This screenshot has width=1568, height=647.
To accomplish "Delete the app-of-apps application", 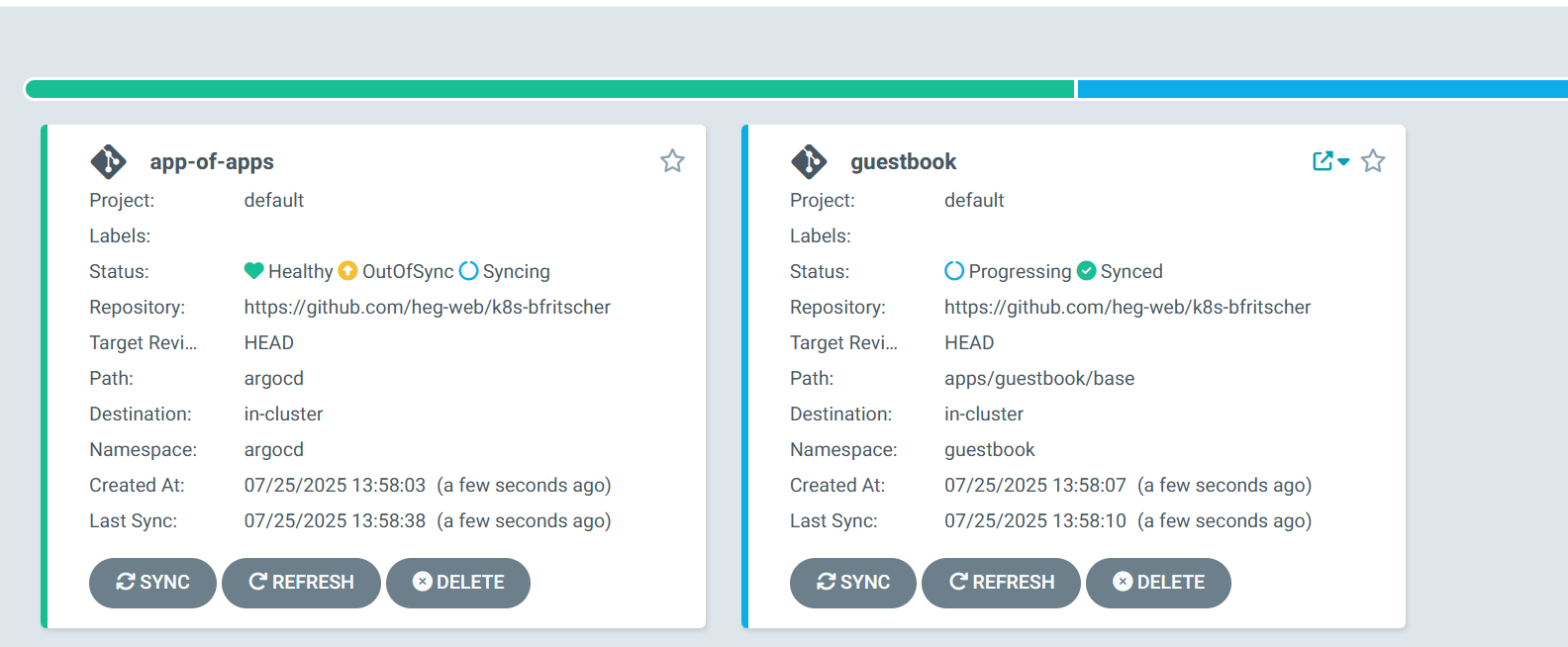I will coord(458,583).
